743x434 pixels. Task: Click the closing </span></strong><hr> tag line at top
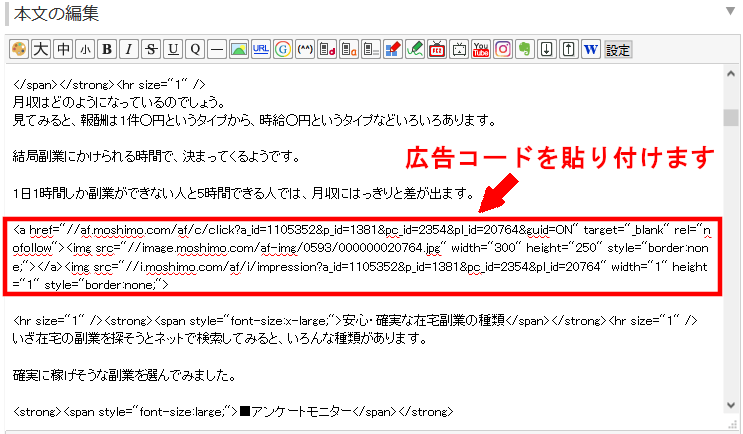pos(109,85)
